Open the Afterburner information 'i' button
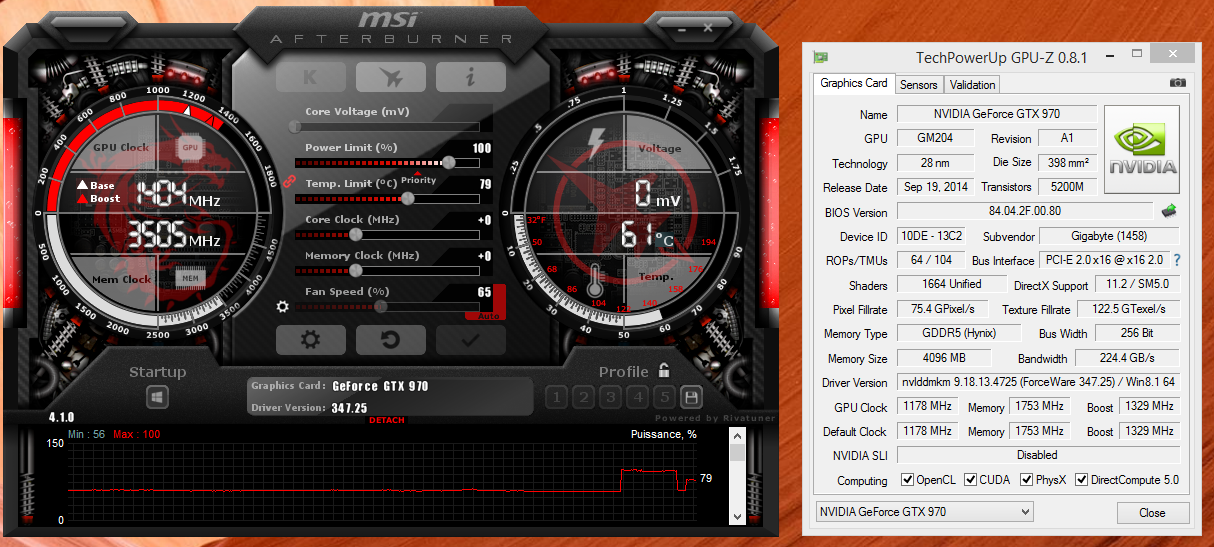The height and width of the screenshot is (547, 1214). tap(470, 76)
